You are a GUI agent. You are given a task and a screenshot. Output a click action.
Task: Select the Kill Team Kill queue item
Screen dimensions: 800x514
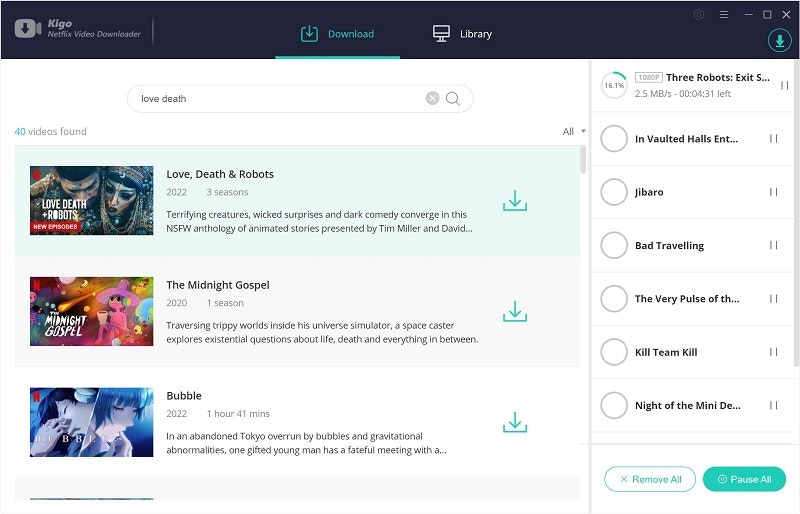pyautogui.click(x=666, y=352)
